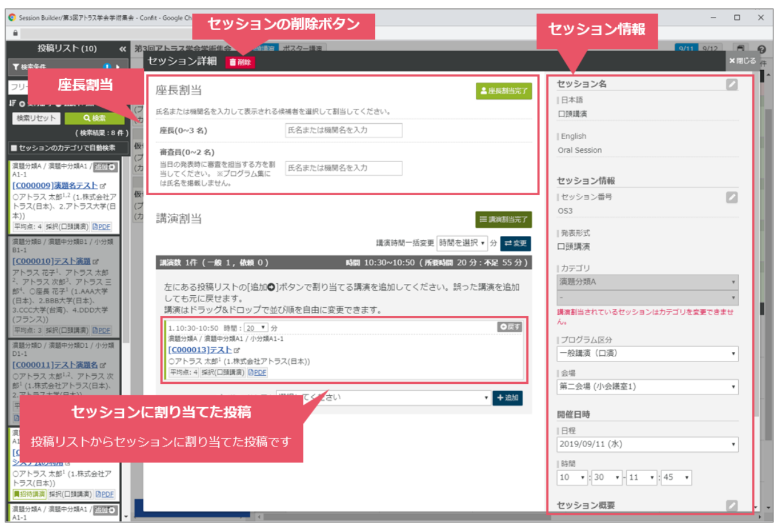Edit セッション概要 with the pencil icon
The image size is (783, 529).
click(732, 506)
